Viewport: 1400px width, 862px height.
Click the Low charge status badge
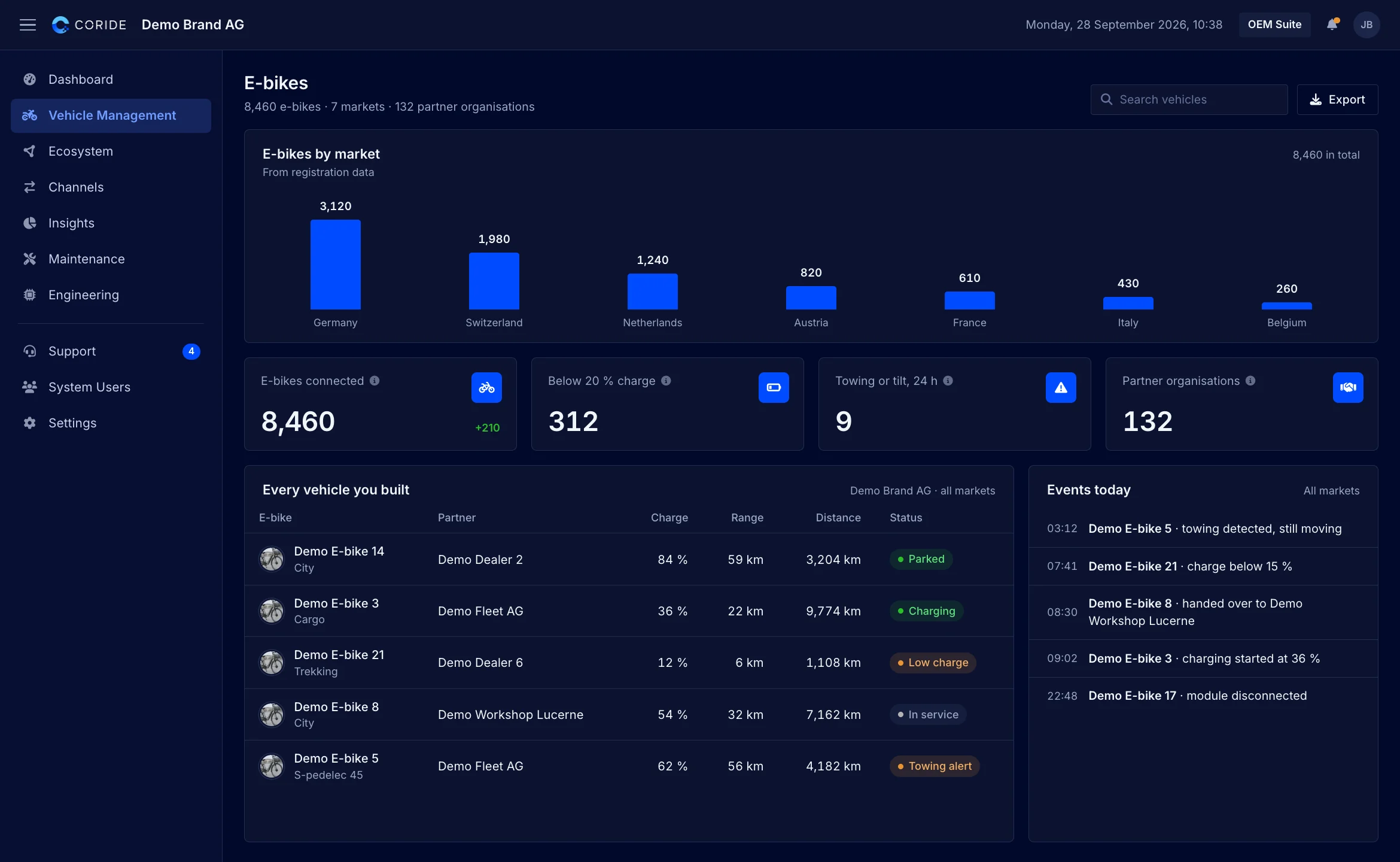coord(933,663)
